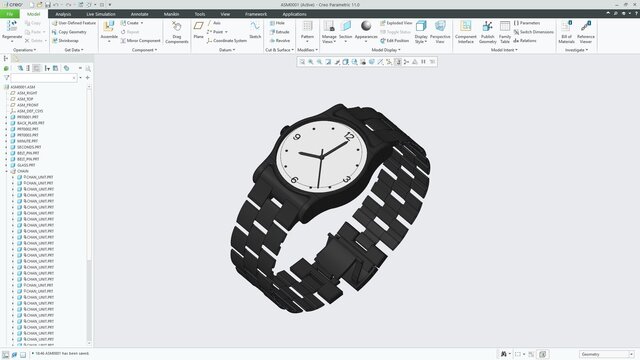Image resolution: width=640 pixels, height=360 pixels.
Task: Click User-Defined Feature button
Action: point(74,23)
